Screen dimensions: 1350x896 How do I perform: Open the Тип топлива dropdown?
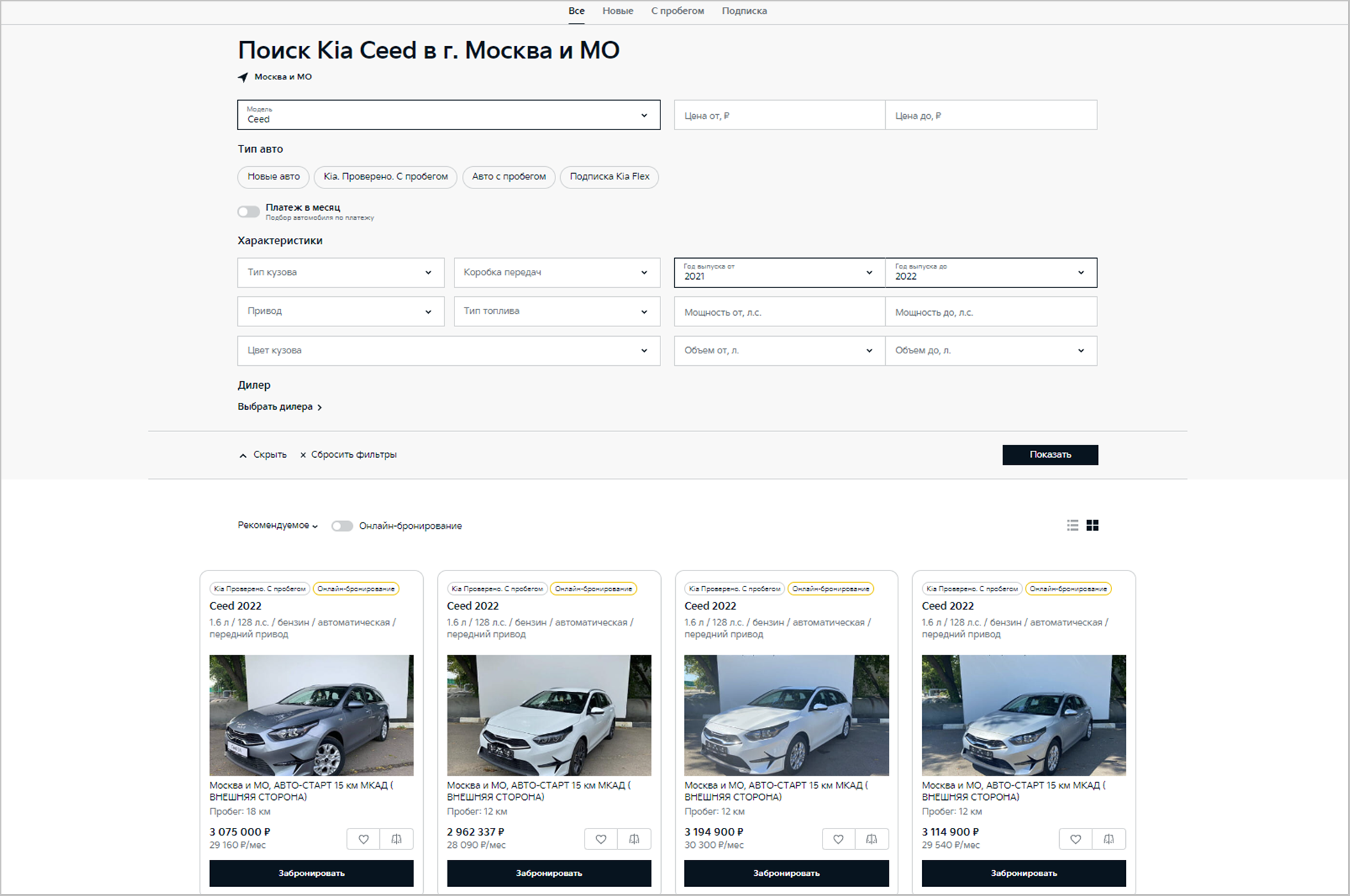557,312
